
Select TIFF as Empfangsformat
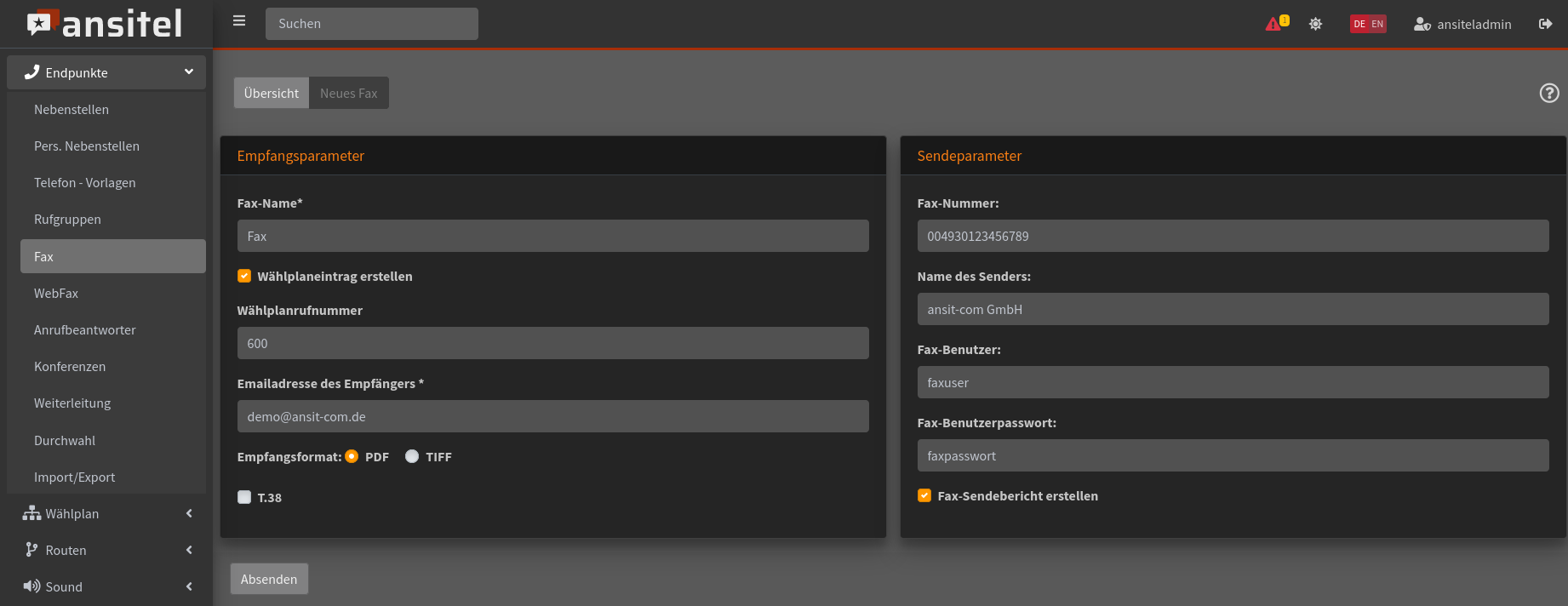412,456
